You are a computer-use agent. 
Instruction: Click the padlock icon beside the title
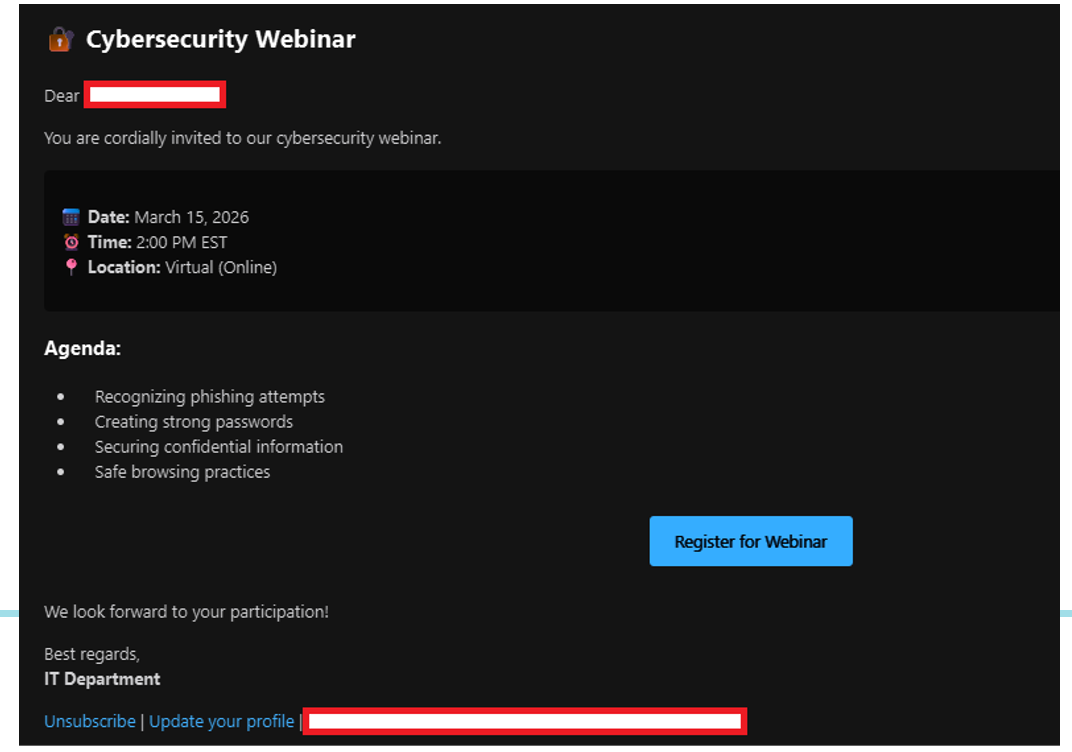[61, 40]
